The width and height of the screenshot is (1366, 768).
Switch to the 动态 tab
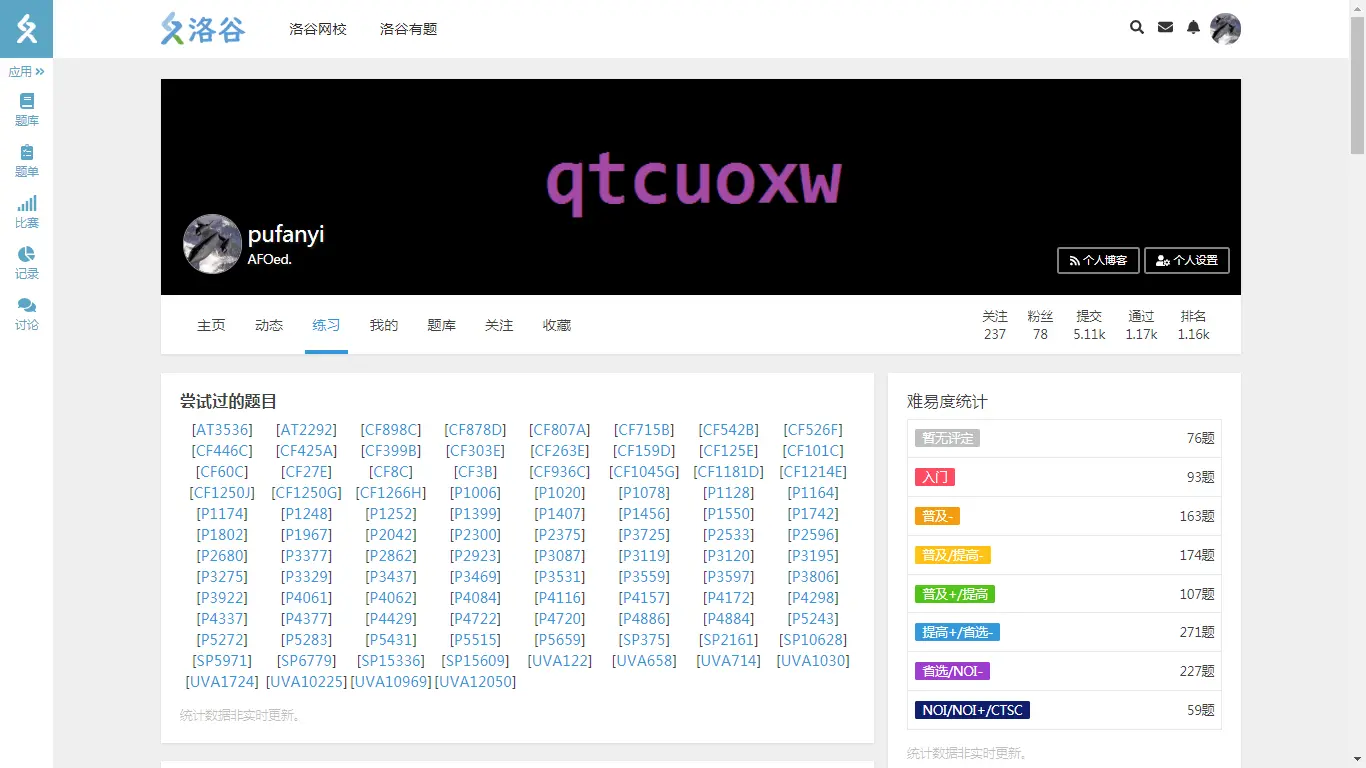click(269, 325)
